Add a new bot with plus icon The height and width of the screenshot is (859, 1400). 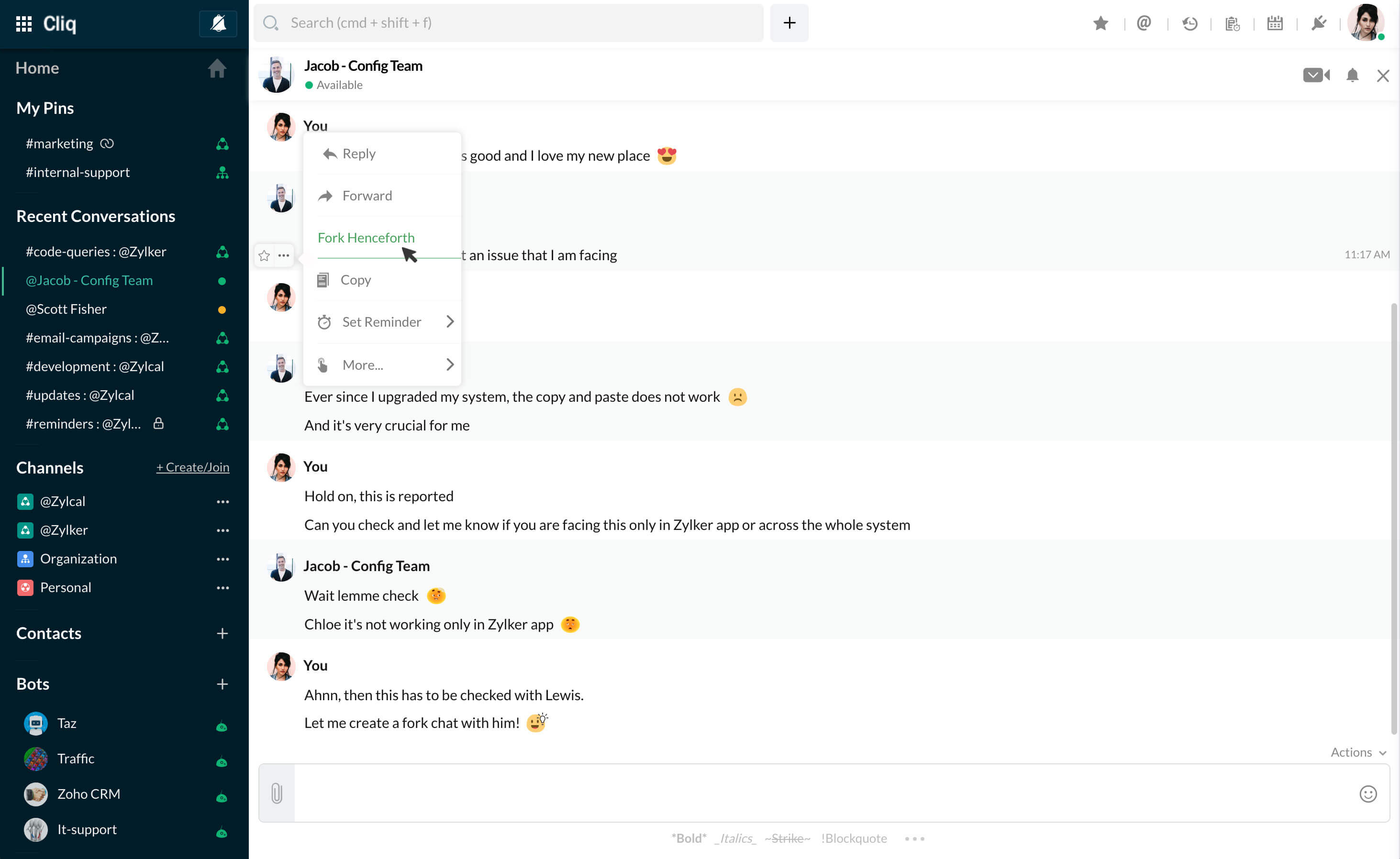(x=222, y=684)
